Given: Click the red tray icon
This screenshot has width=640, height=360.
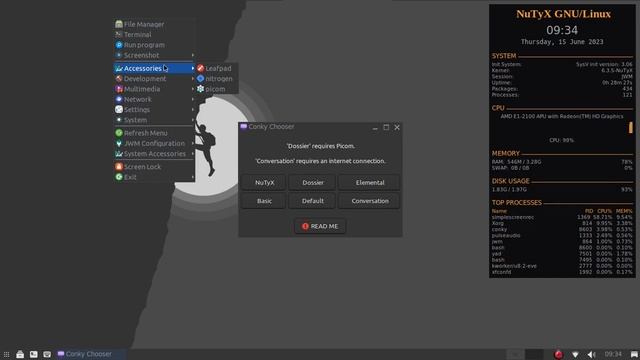Looking at the screenshot, I should [x=558, y=354].
